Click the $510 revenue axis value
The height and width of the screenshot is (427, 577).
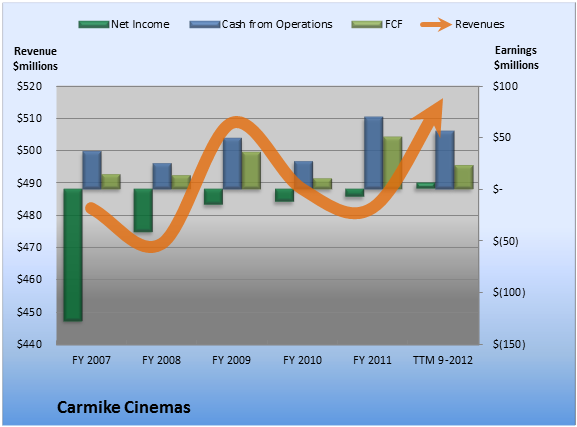point(29,118)
